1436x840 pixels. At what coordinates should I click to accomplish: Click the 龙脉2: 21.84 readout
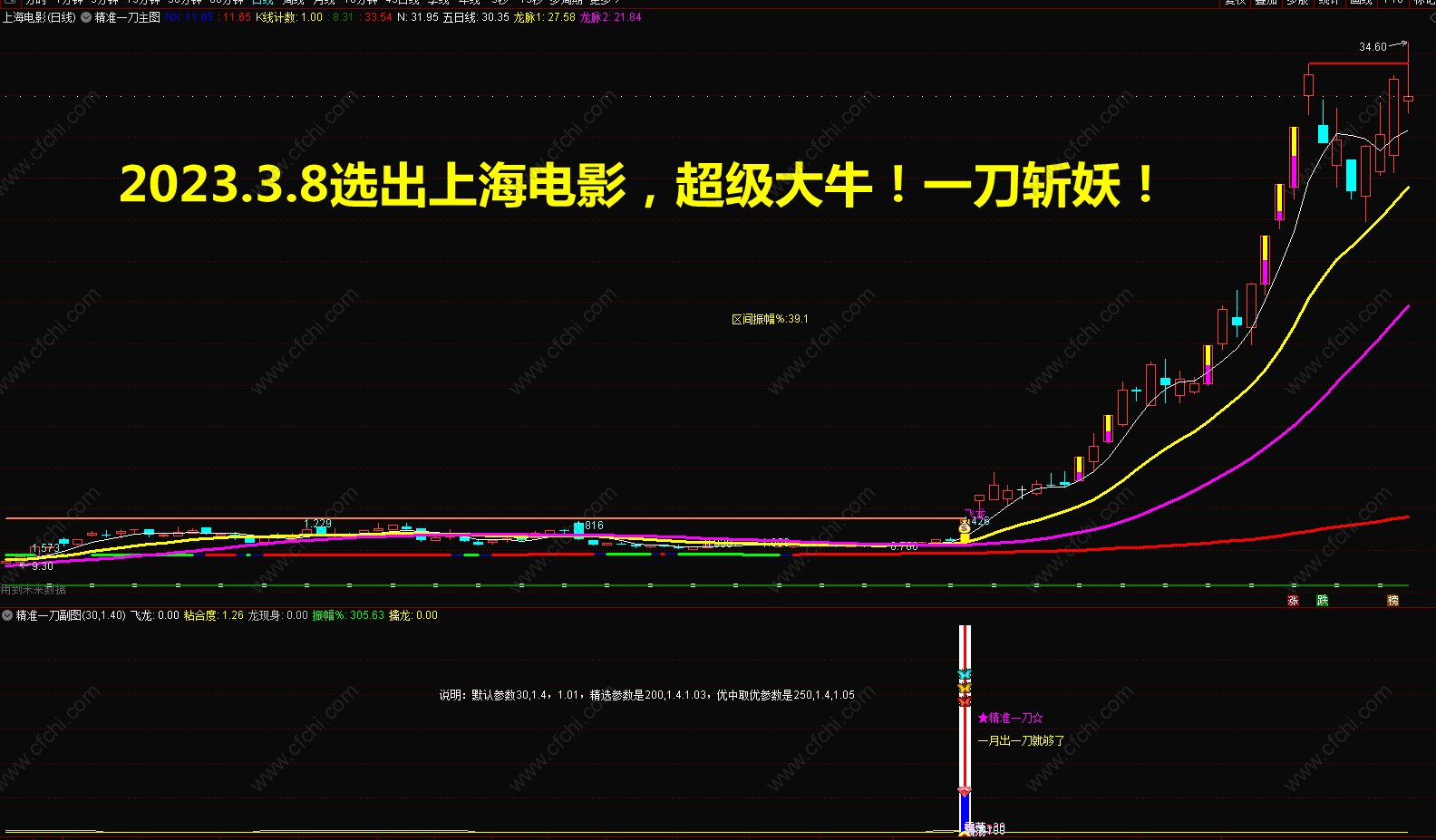click(611, 17)
